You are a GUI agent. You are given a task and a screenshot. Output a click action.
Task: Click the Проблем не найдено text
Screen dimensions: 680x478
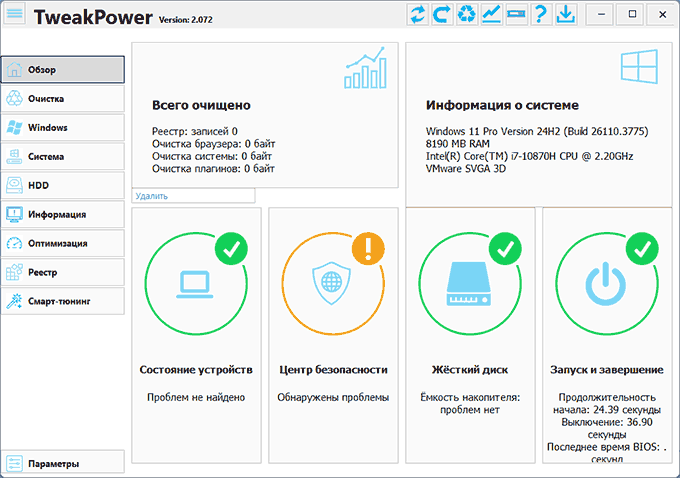196,397
